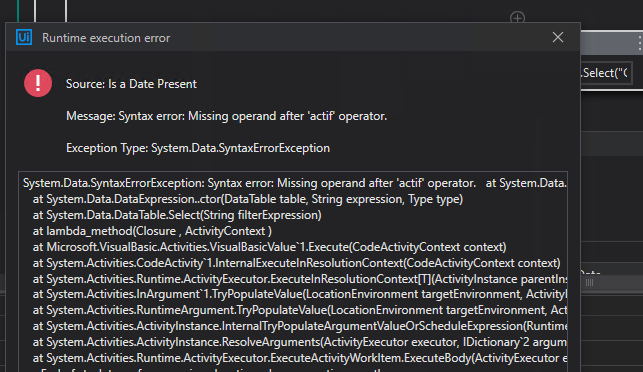The image size is (643, 372).
Task: Click the Missing operand after 'actif' message
Action: pos(226,116)
